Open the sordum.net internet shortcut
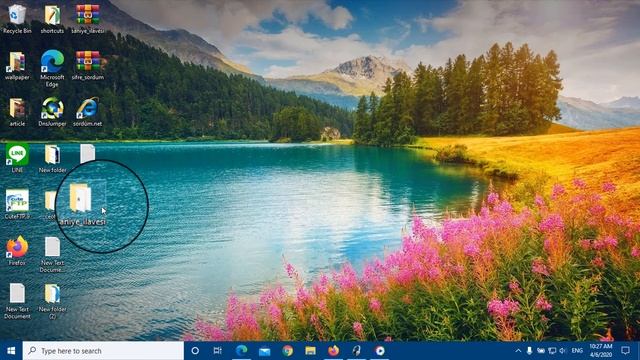The width and height of the screenshot is (640, 360). tap(87, 112)
